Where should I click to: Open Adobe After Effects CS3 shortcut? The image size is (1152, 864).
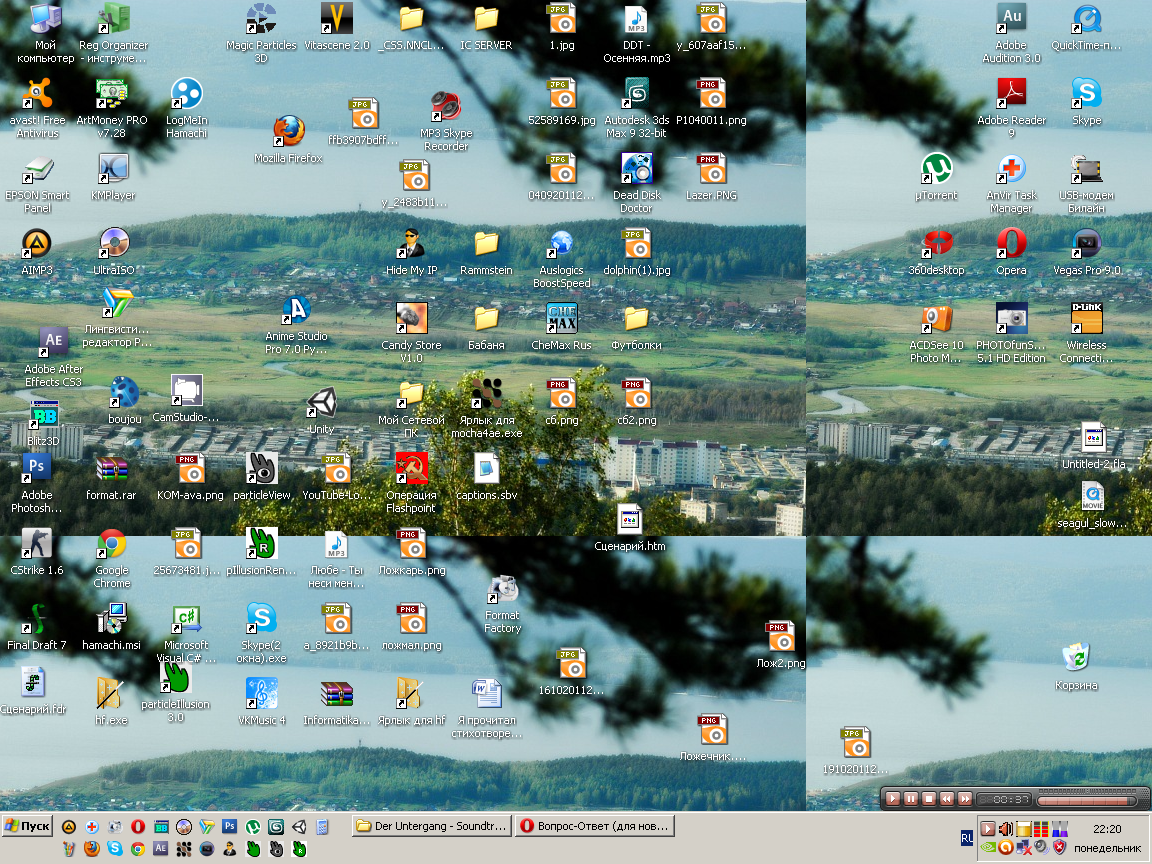[53, 342]
